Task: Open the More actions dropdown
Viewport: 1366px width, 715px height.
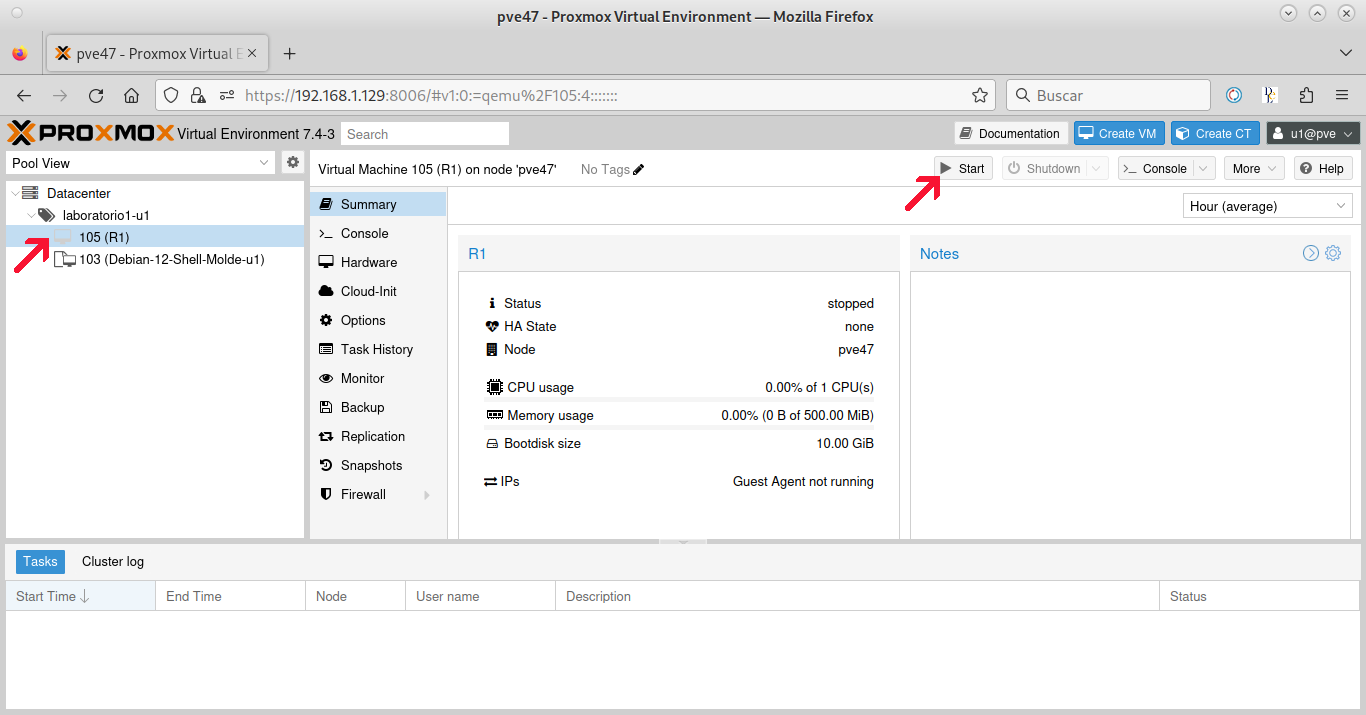Action: coord(1256,168)
